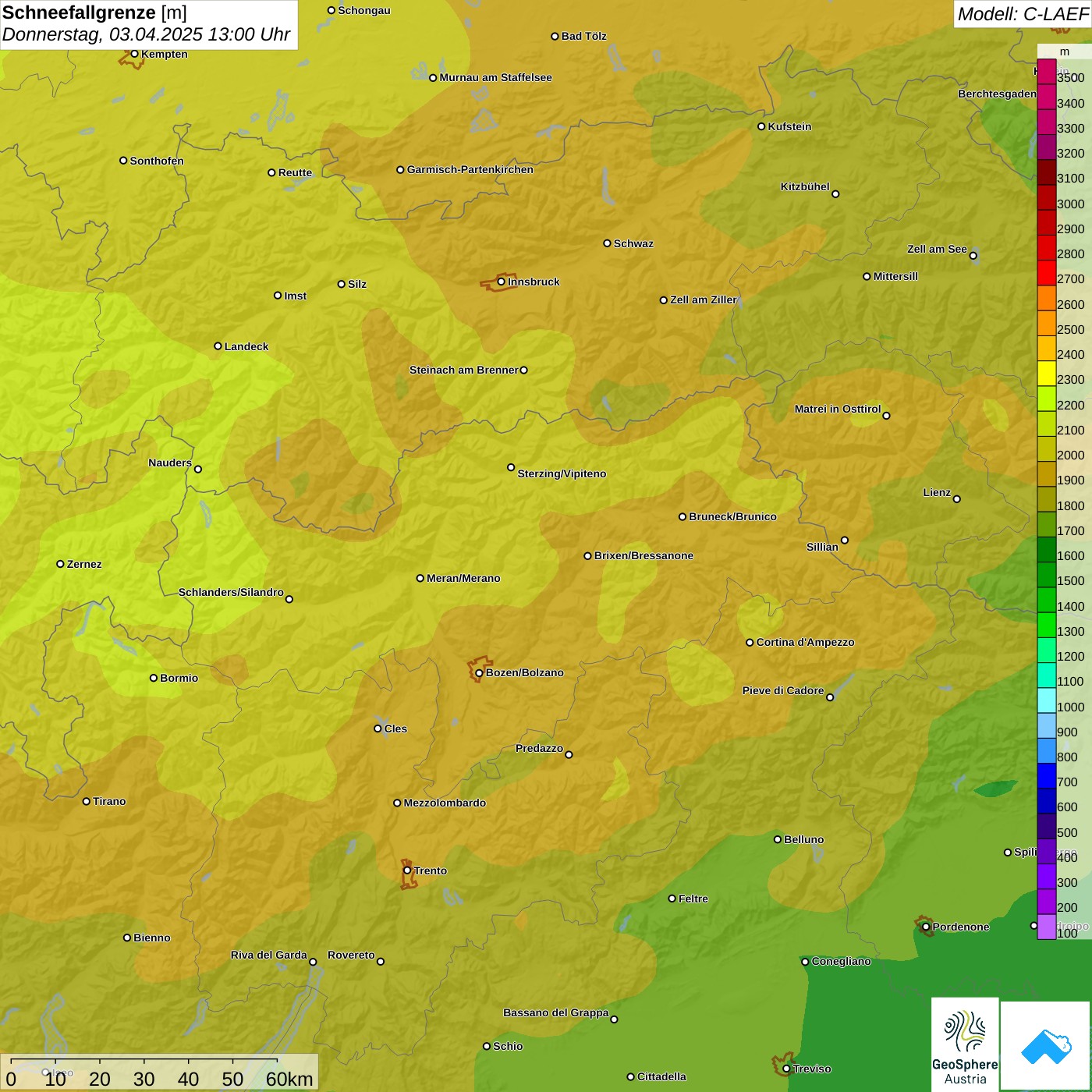Click the 'Predazzo' label
This screenshot has width=1092, height=1092.
[x=539, y=748]
